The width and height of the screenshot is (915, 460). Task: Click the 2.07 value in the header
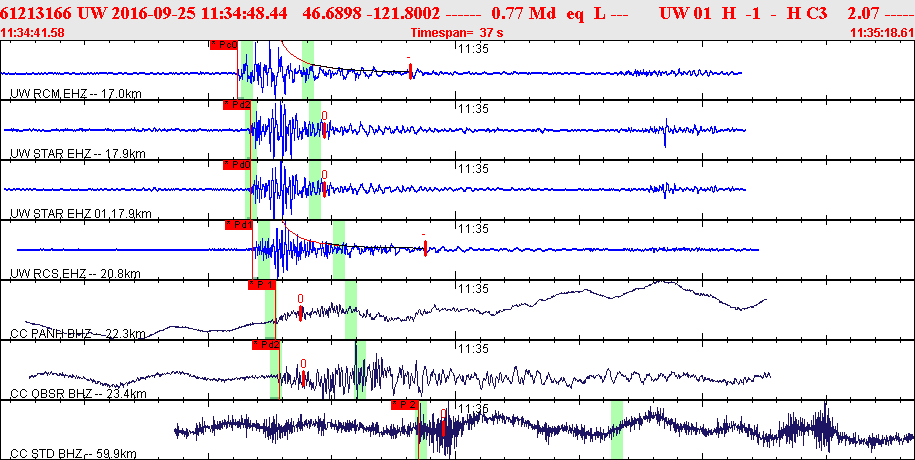tap(866, 13)
